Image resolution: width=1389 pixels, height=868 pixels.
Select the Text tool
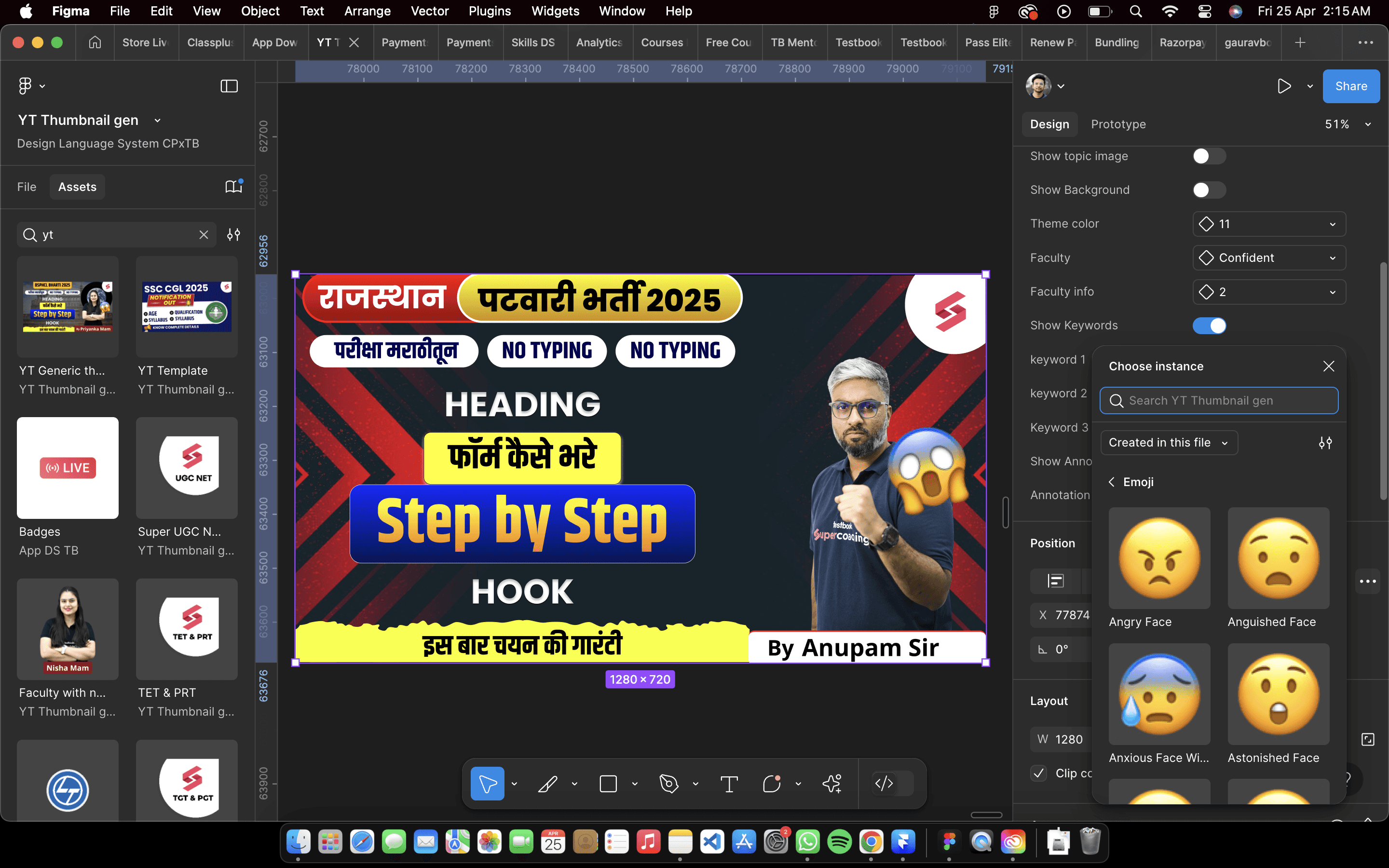(729, 784)
